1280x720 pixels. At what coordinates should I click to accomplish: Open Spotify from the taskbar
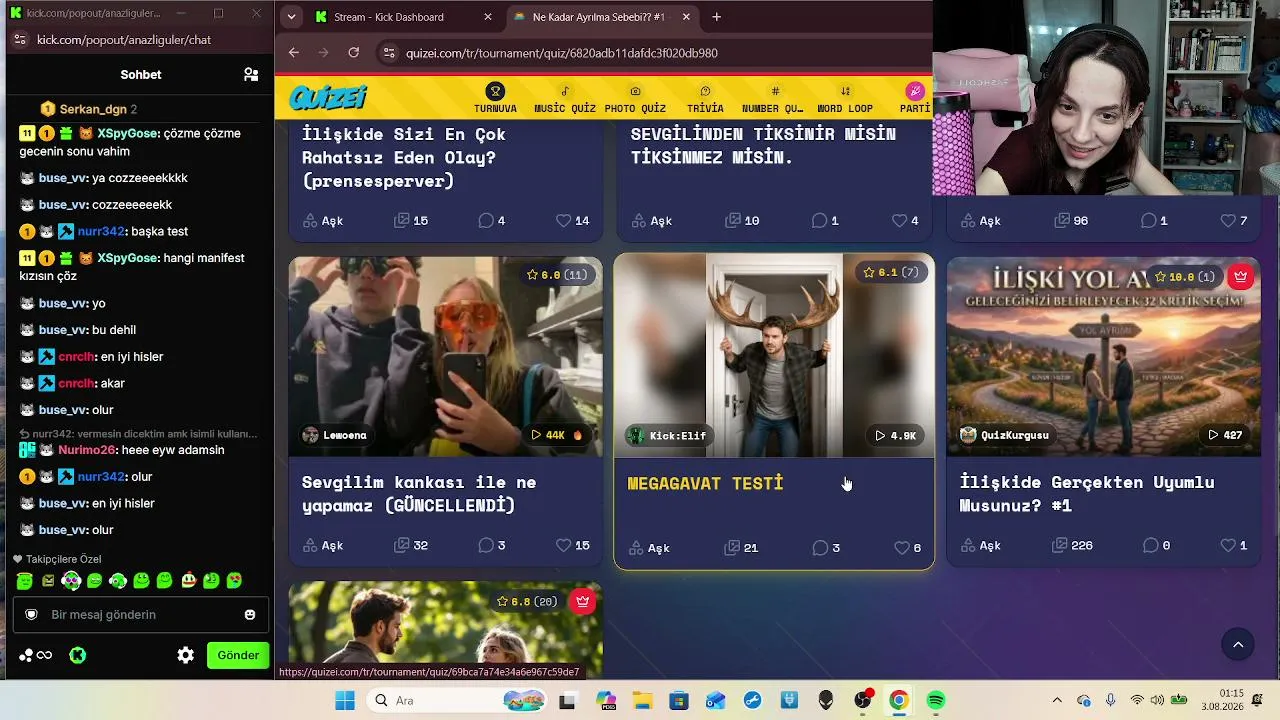coord(936,700)
